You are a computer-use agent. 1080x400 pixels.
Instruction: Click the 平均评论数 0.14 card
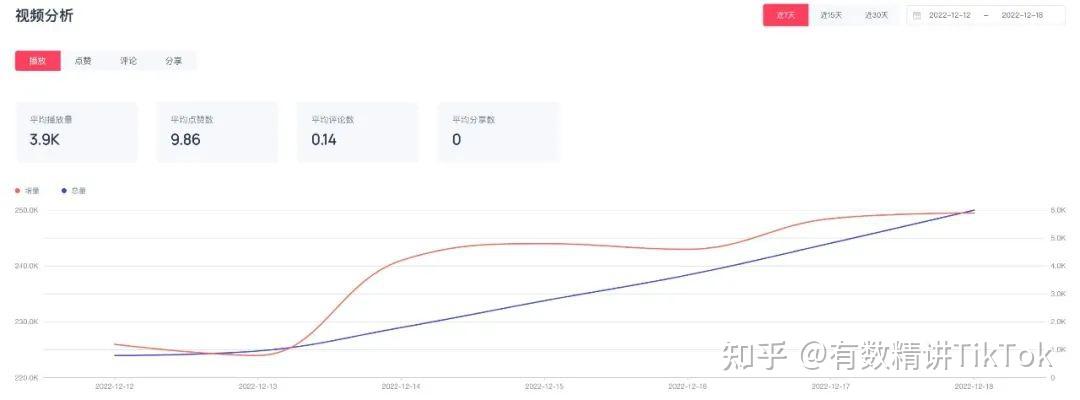tap(358, 131)
